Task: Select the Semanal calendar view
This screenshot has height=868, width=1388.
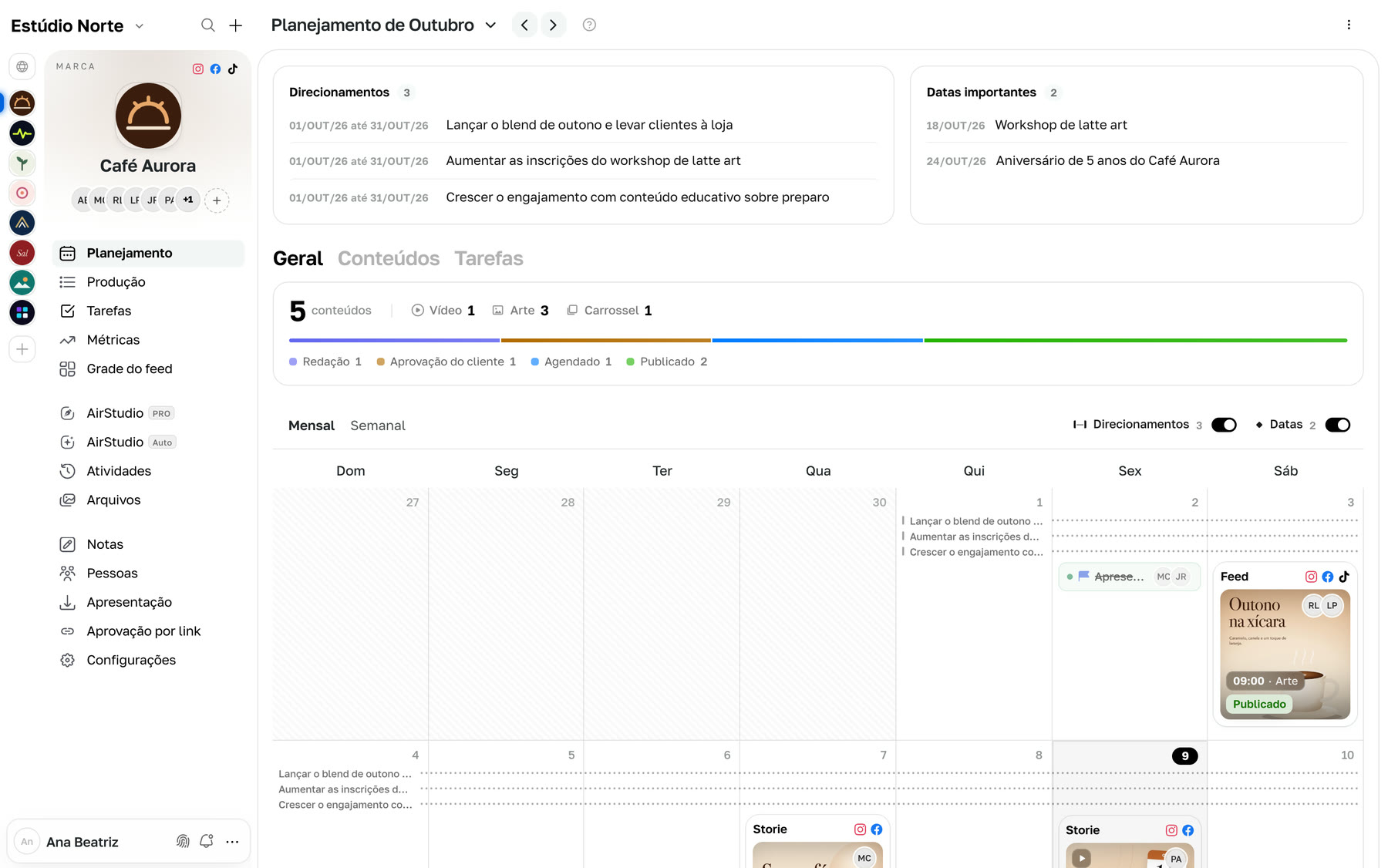Action: (x=378, y=426)
